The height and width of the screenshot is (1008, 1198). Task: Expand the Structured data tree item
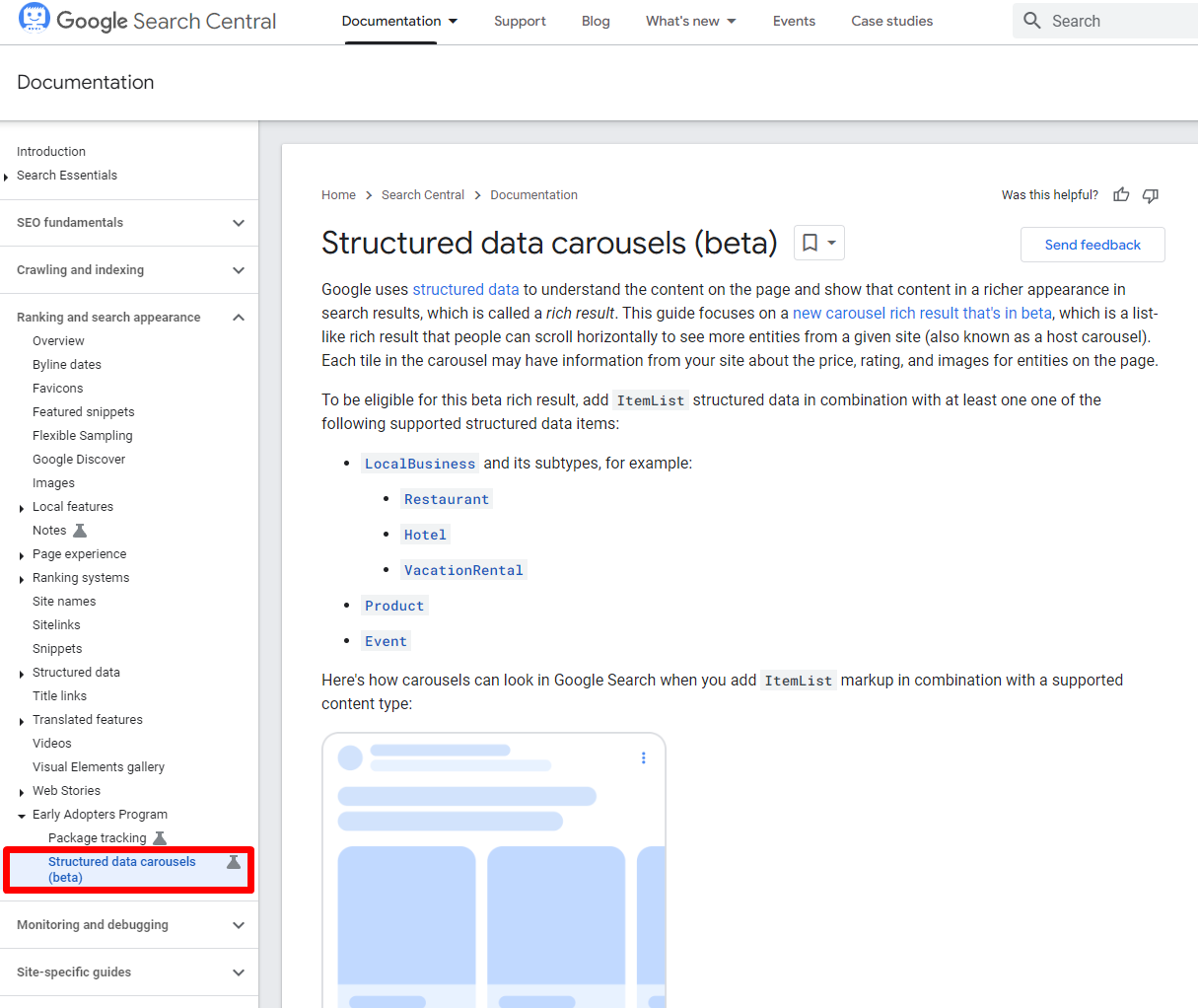[x=22, y=674]
